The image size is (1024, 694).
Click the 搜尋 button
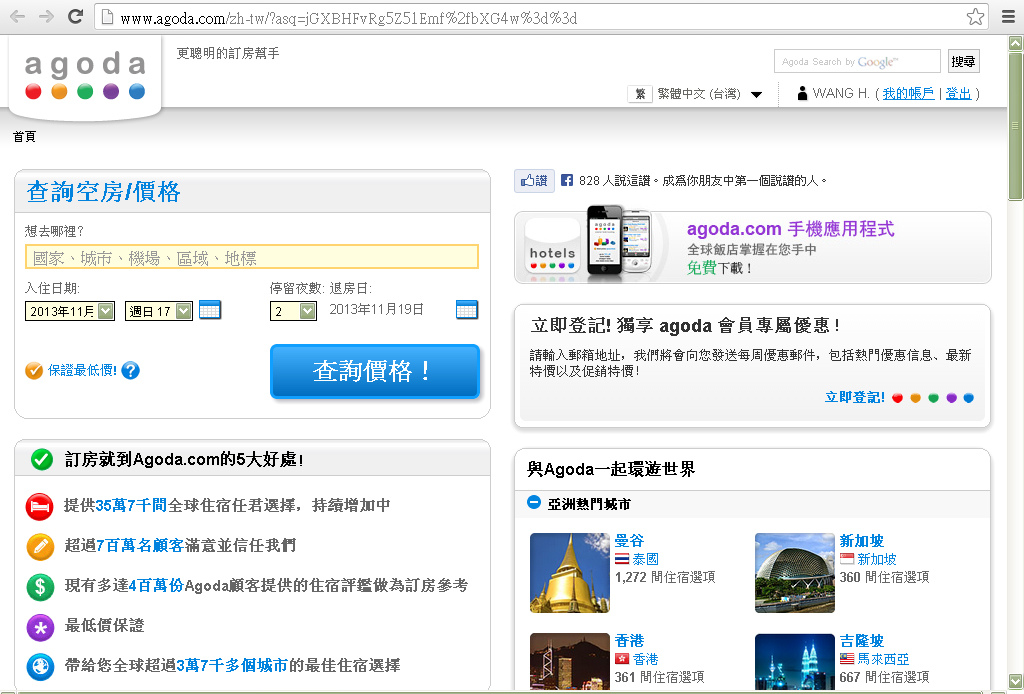[x=963, y=61]
